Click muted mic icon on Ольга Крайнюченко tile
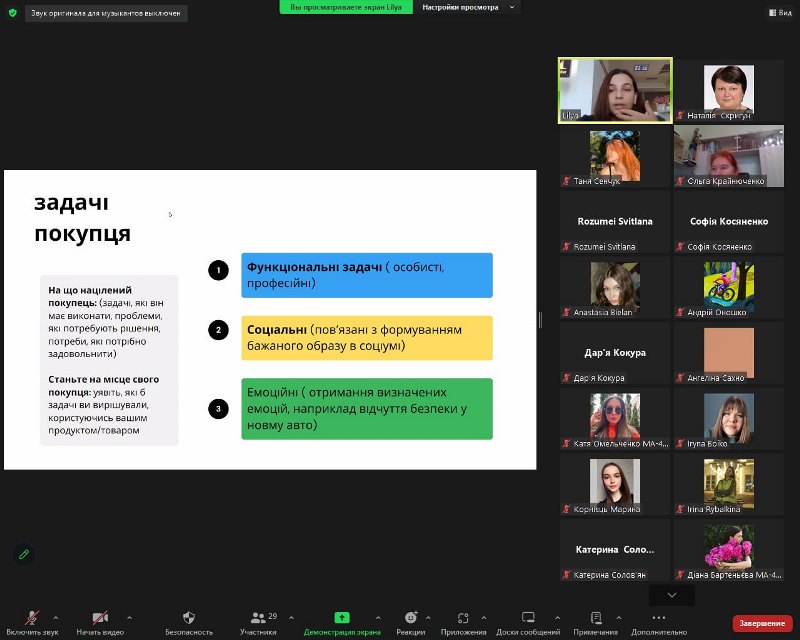 [x=680, y=181]
